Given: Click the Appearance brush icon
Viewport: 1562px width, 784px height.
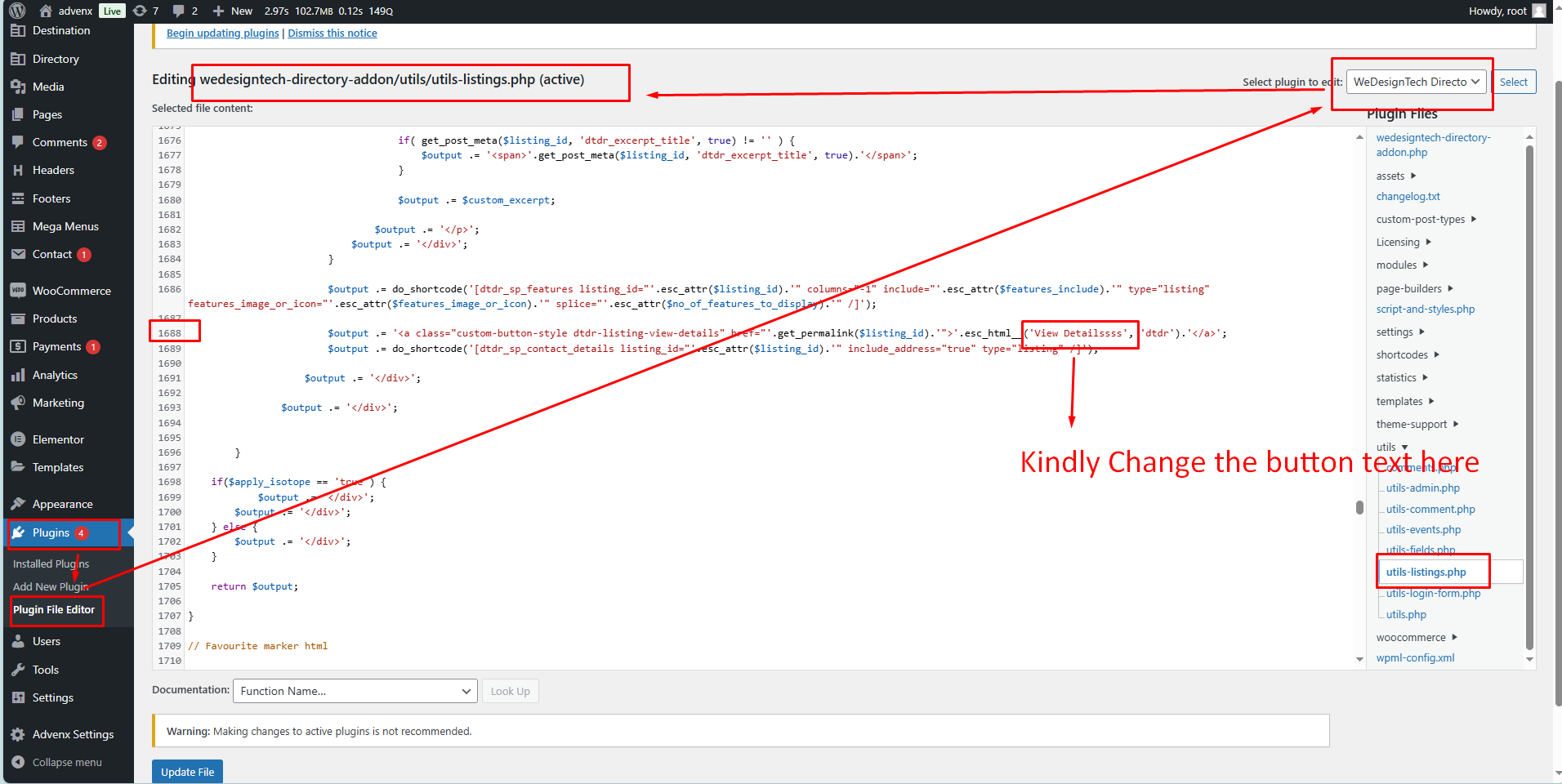Looking at the screenshot, I should [x=18, y=504].
